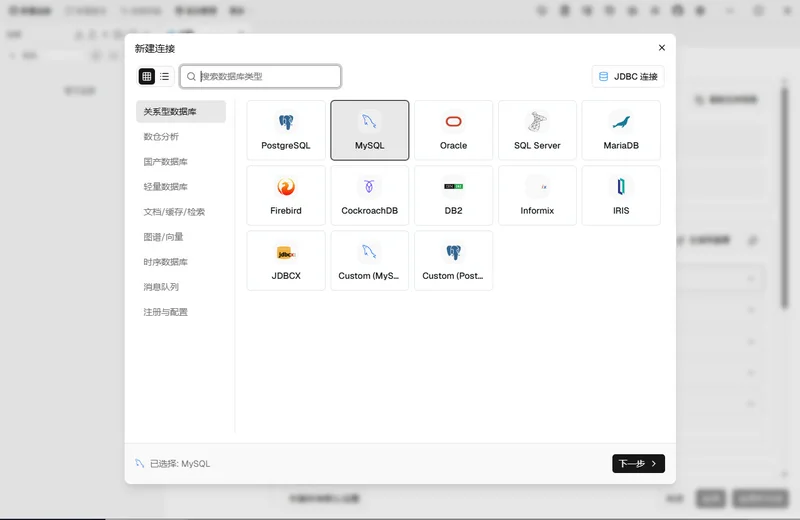Viewport: 800px width, 520px height.
Task: Choose the Firebird database tile
Action: [286, 195]
